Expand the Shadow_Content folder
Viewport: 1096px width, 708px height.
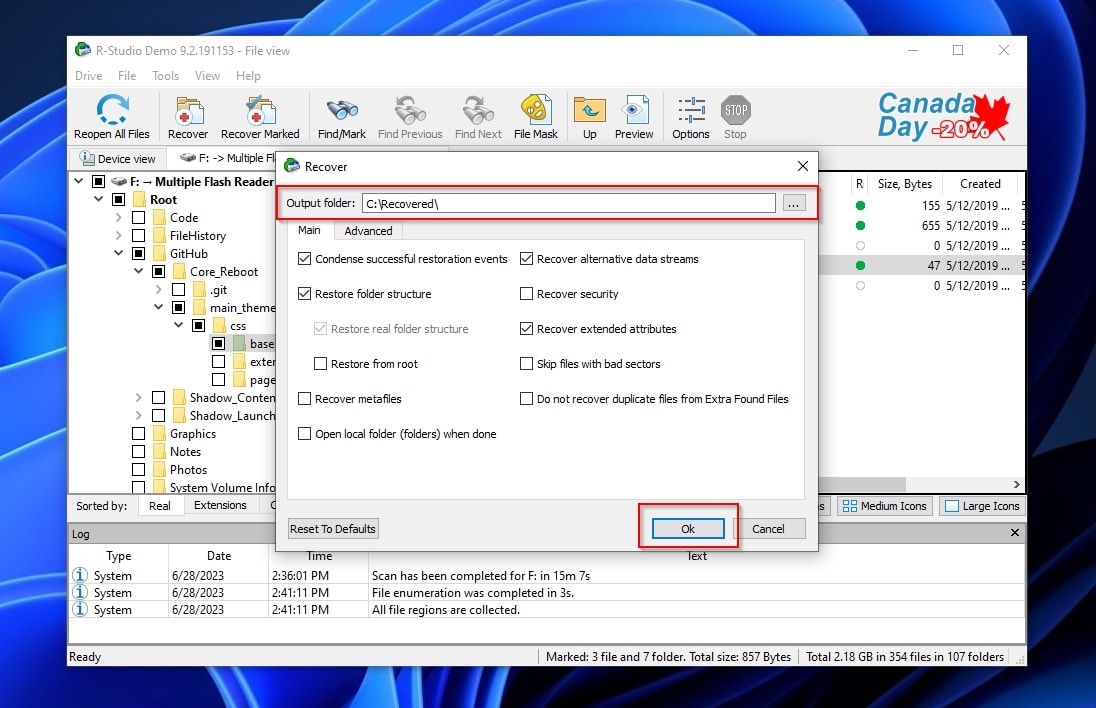(x=139, y=397)
